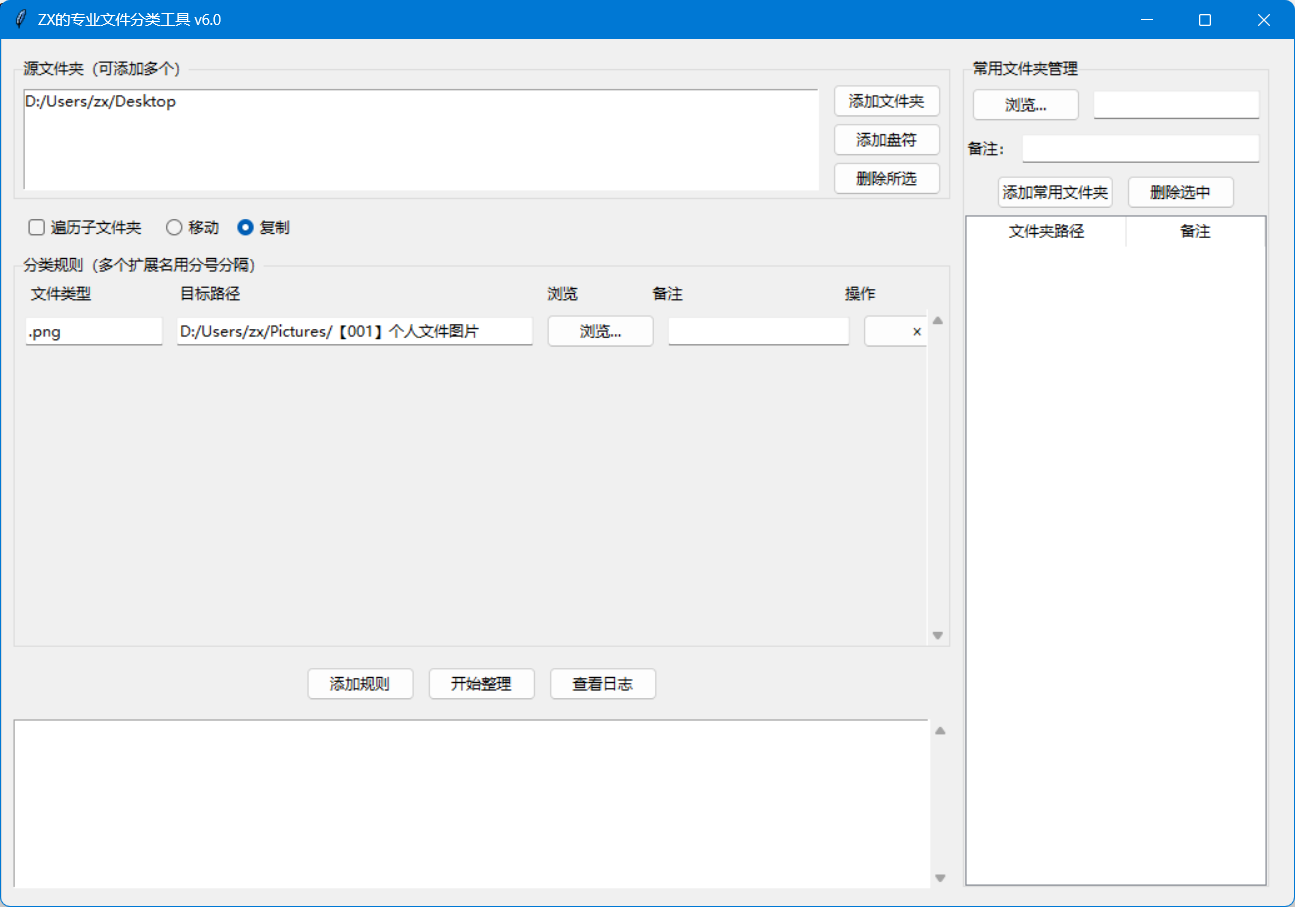Click 添加盘符 button
The image size is (1295, 907).
(886, 139)
